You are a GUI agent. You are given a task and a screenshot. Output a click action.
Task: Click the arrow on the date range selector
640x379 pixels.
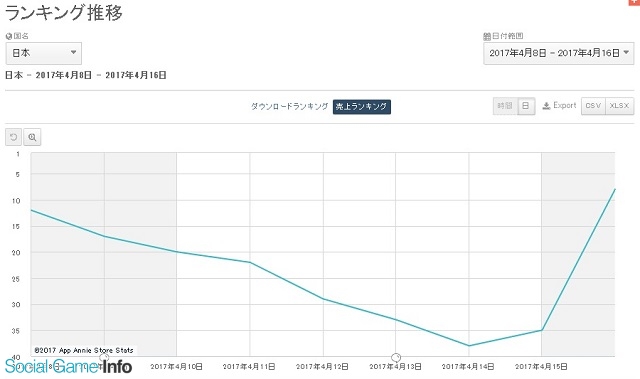626,52
